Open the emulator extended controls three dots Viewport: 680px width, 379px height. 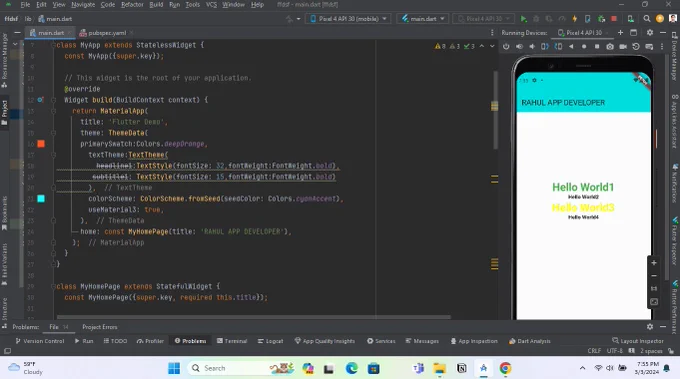pos(662,46)
